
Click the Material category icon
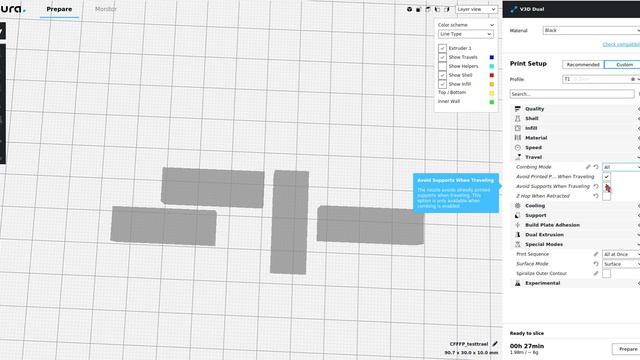click(x=518, y=138)
